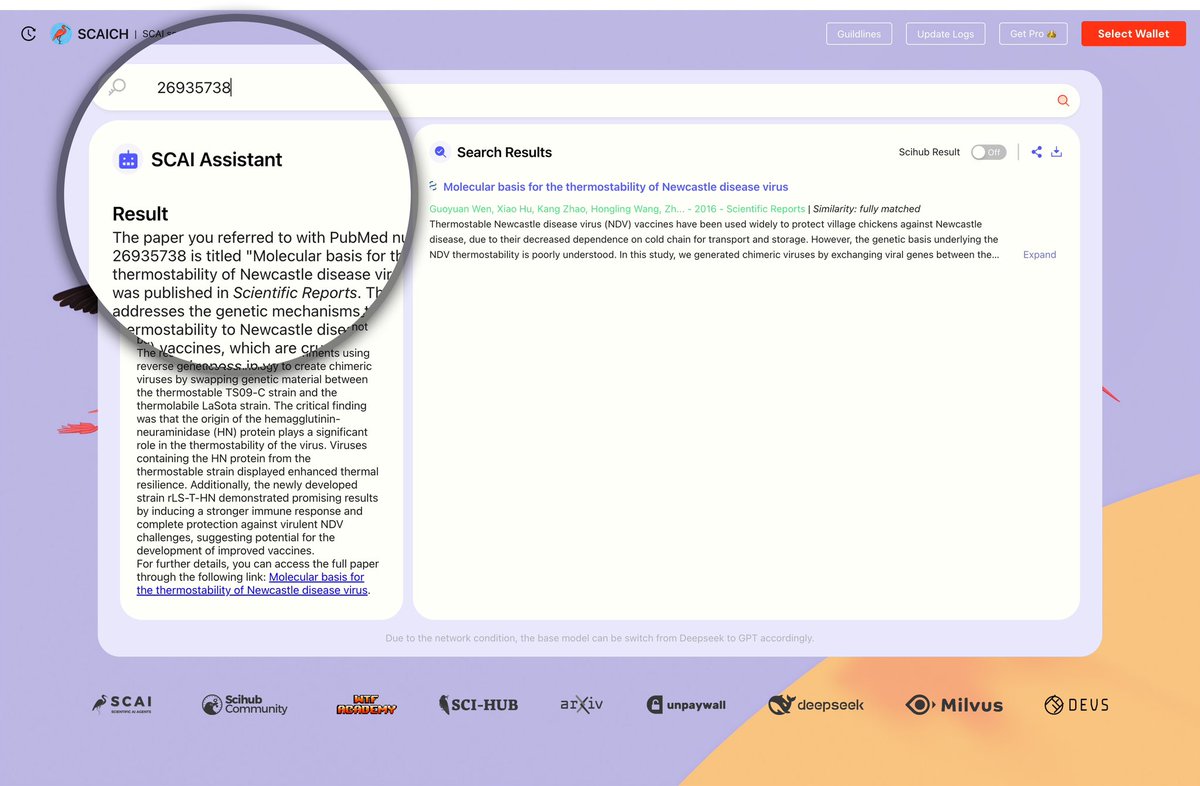Click the unpaywall logo
Viewport: 1200px width, 786px height.
pyautogui.click(x=686, y=705)
